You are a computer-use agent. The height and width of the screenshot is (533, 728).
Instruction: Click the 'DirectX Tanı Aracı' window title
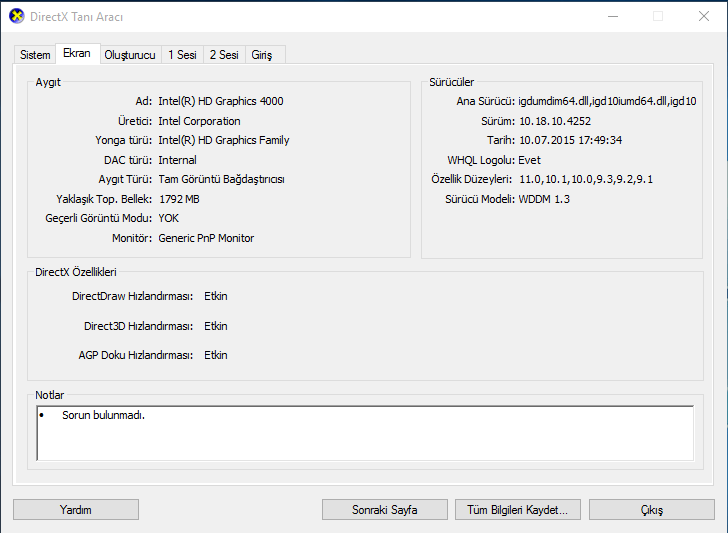(x=77, y=17)
